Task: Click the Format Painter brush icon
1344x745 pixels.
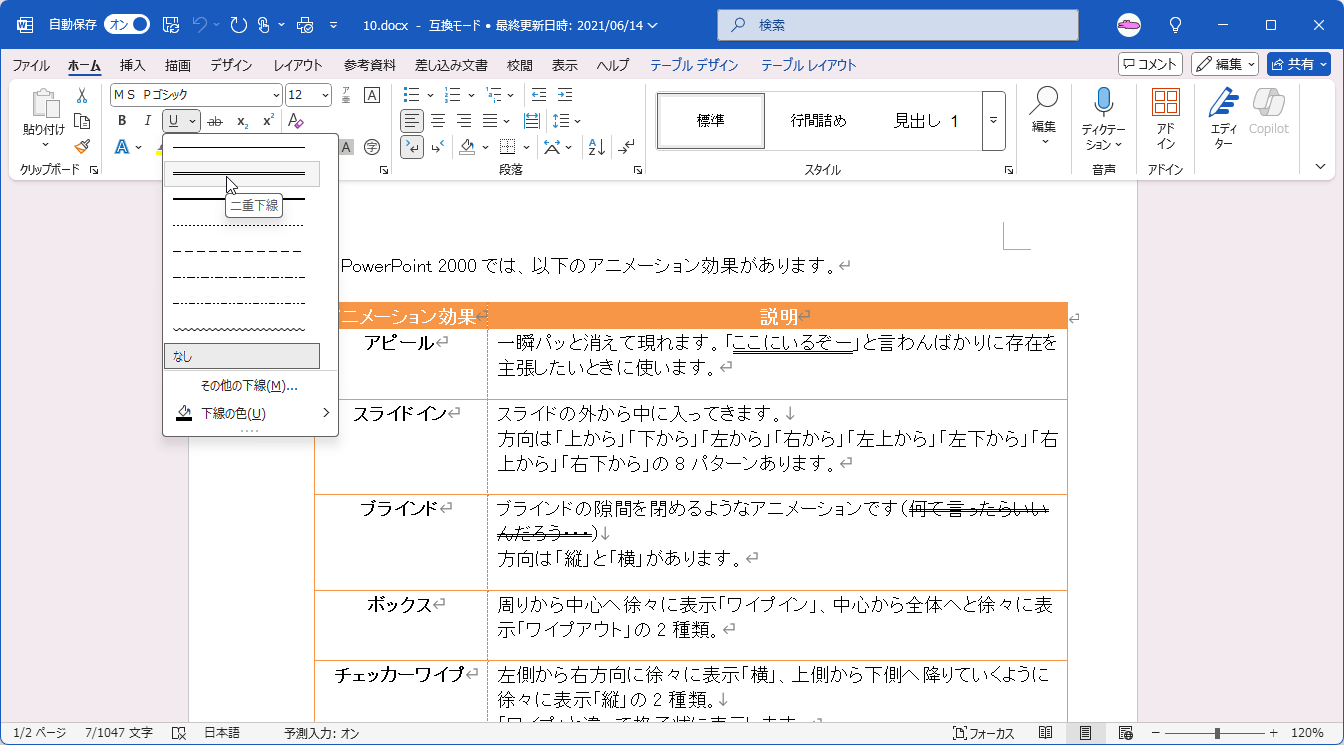Action: (x=82, y=146)
